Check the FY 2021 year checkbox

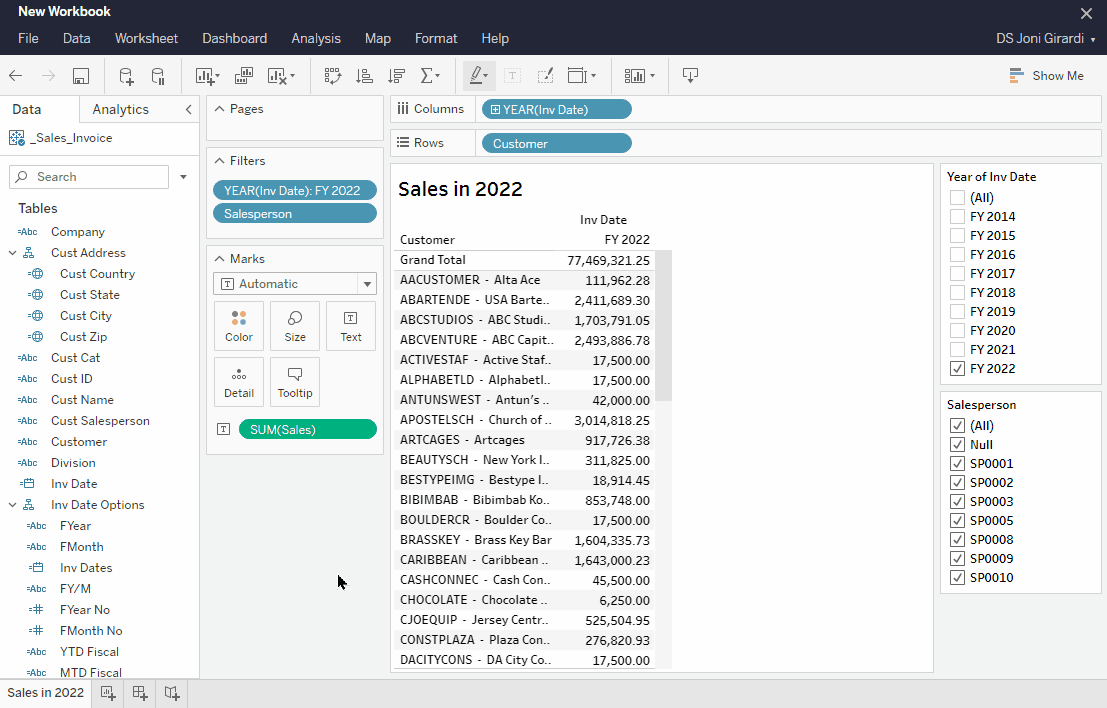point(957,350)
